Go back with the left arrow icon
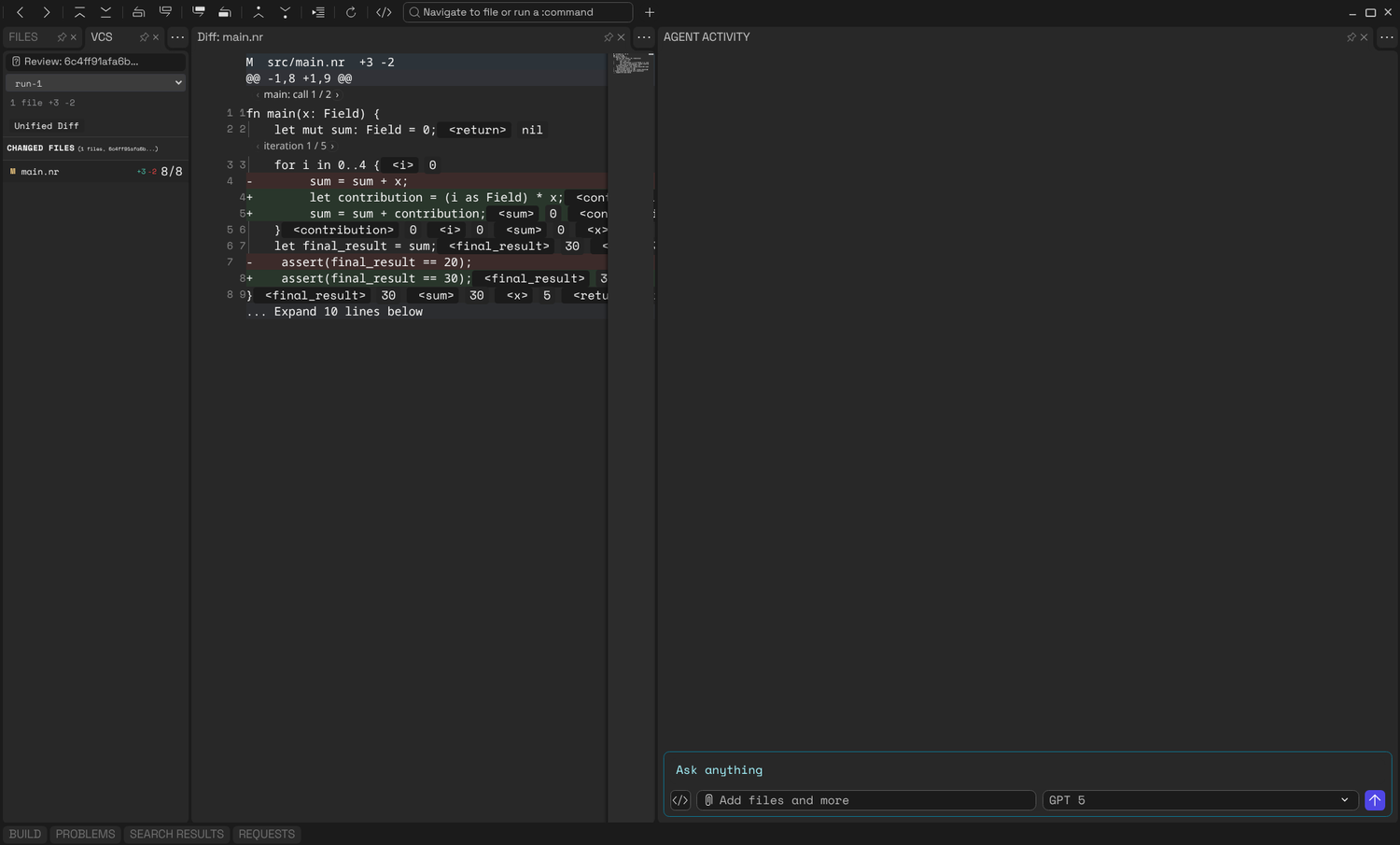 coord(21,12)
